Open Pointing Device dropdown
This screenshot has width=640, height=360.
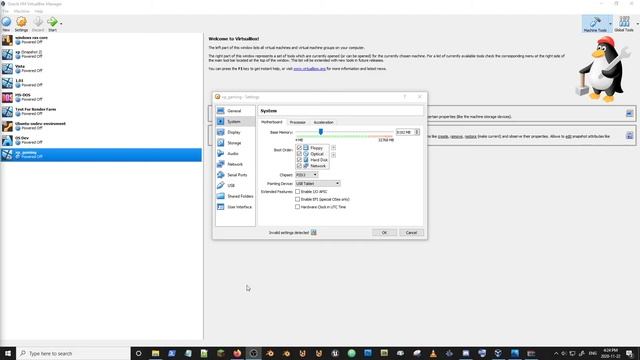pos(318,184)
